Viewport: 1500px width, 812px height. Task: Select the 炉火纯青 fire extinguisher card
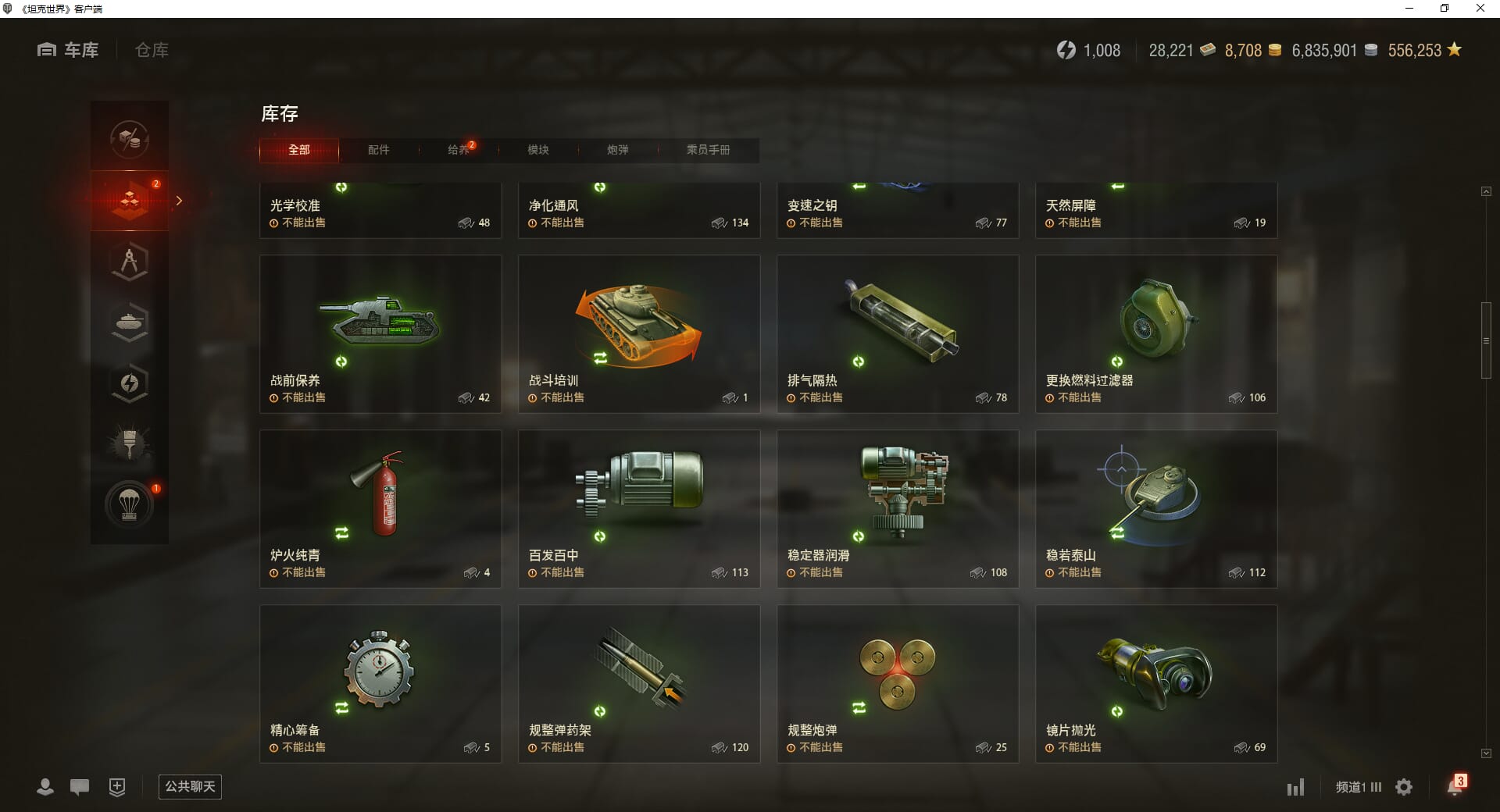tap(380, 509)
